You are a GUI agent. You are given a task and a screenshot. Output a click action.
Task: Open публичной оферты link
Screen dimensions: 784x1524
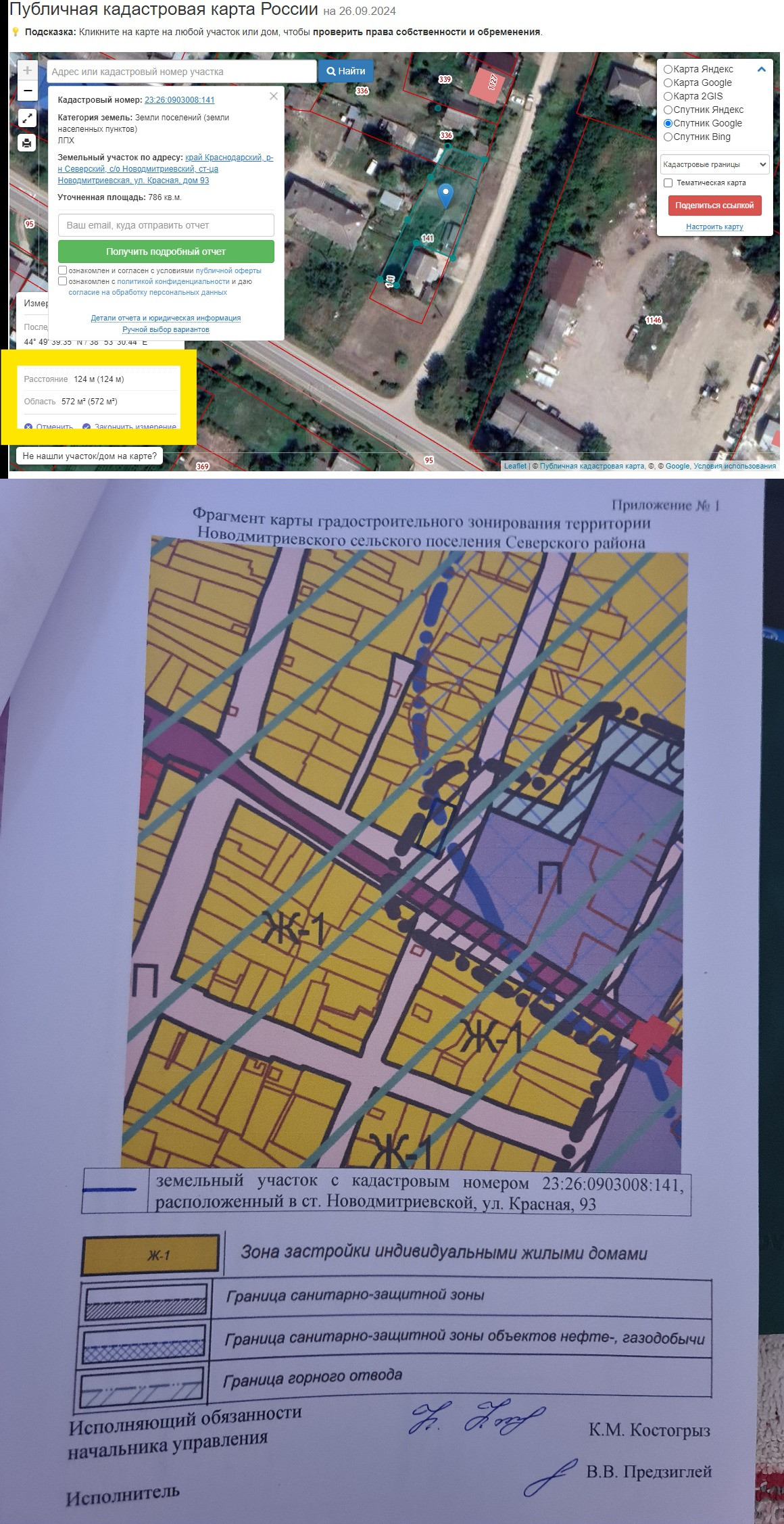point(228,270)
